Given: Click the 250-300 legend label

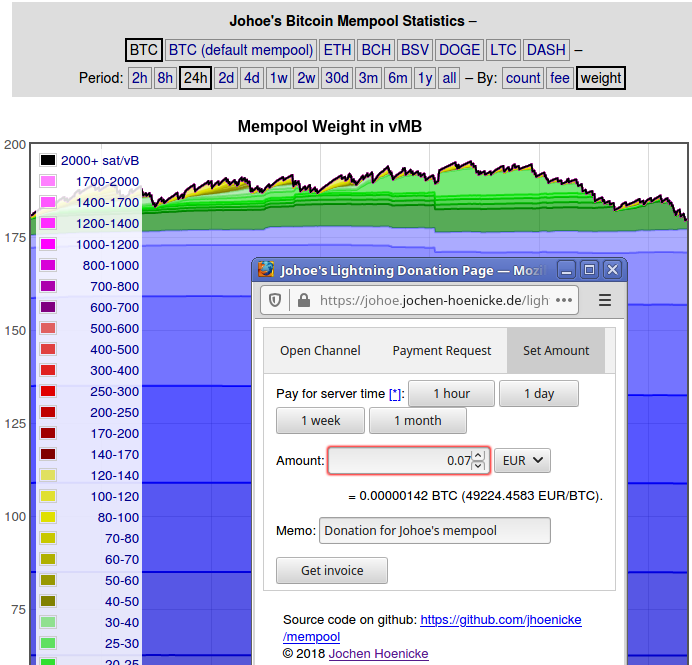Looking at the screenshot, I should tap(115, 391).
